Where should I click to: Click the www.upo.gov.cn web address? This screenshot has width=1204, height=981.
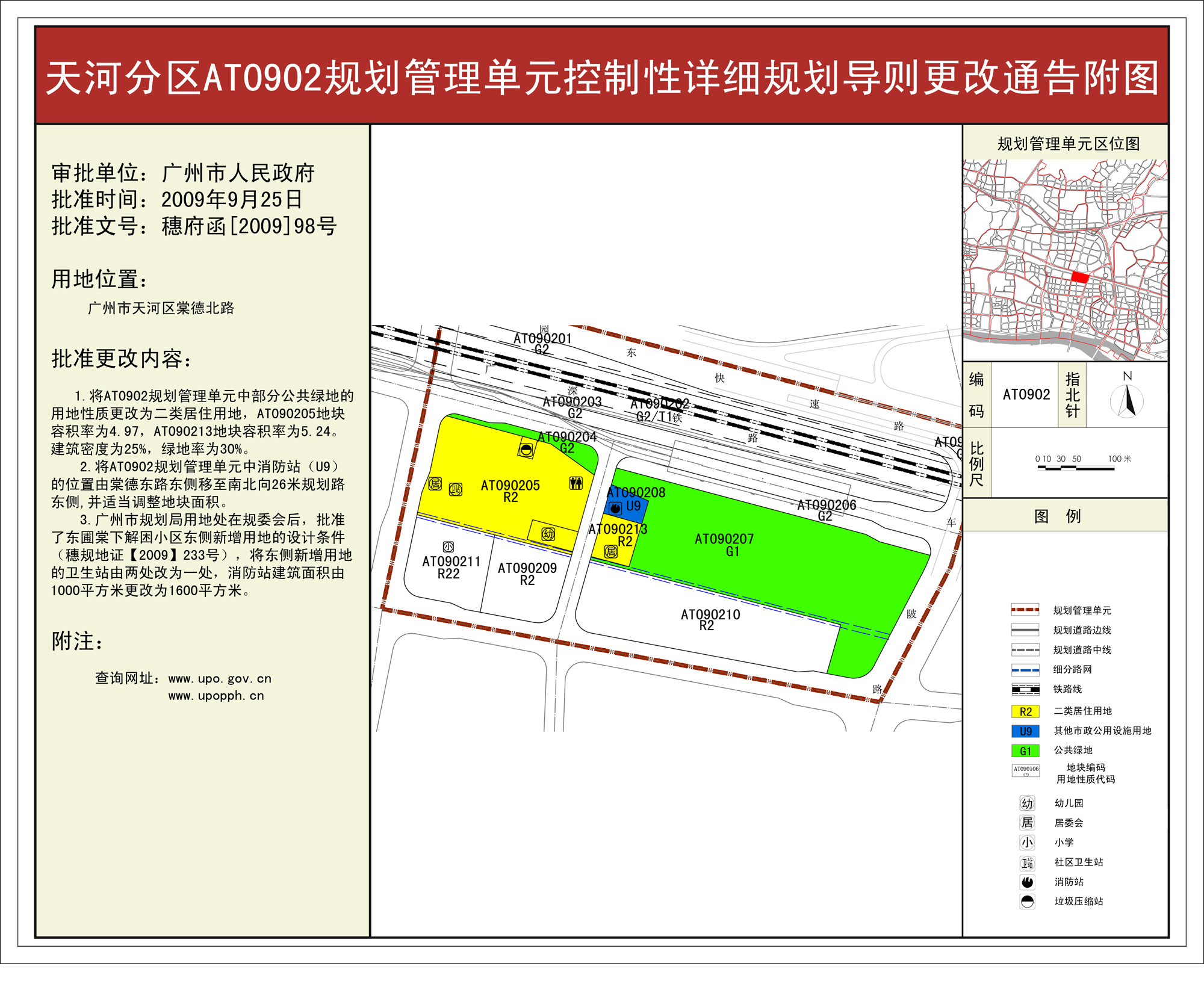pyautogui.click(x=220, y=679)
